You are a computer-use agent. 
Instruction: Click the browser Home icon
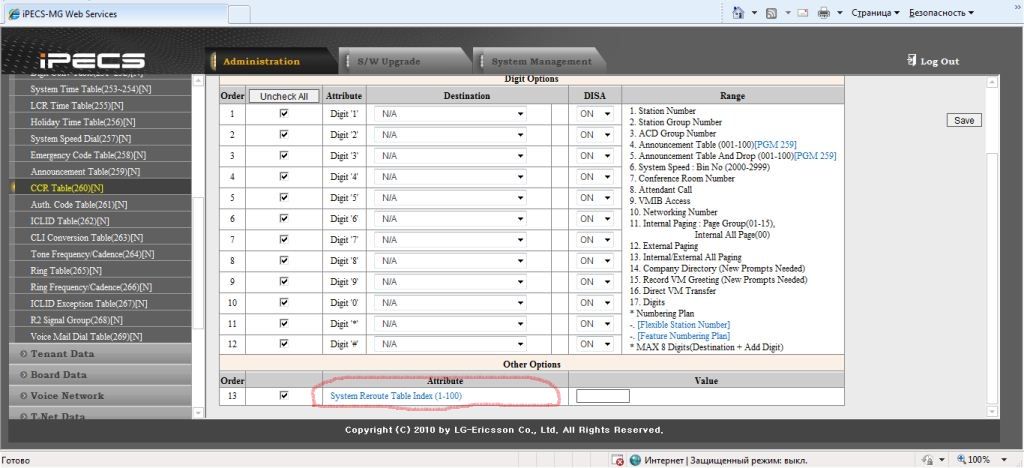coord(737,13)
